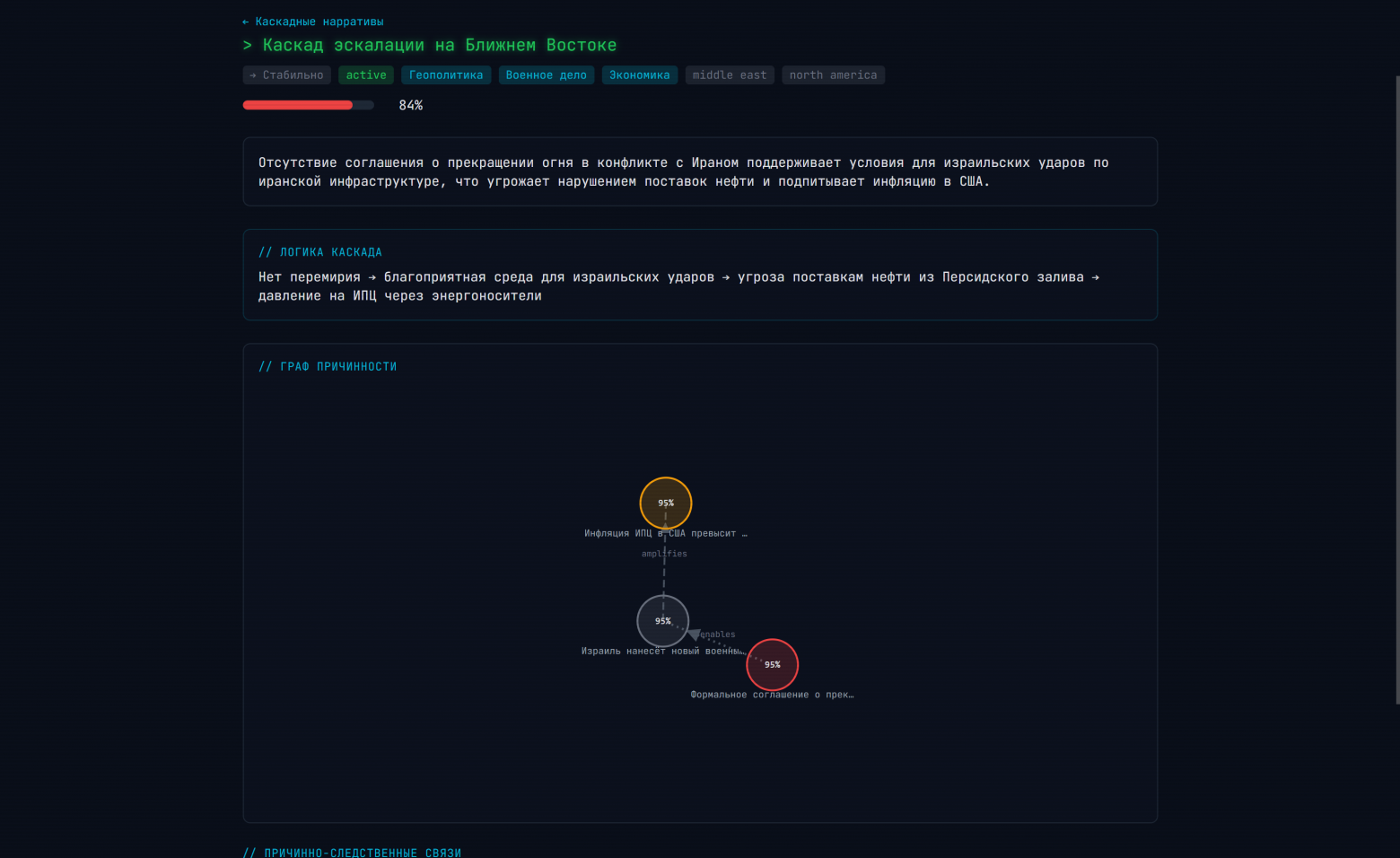Click the 84% value
This screenshot has height=858, width=1400.
click(411, 105)
